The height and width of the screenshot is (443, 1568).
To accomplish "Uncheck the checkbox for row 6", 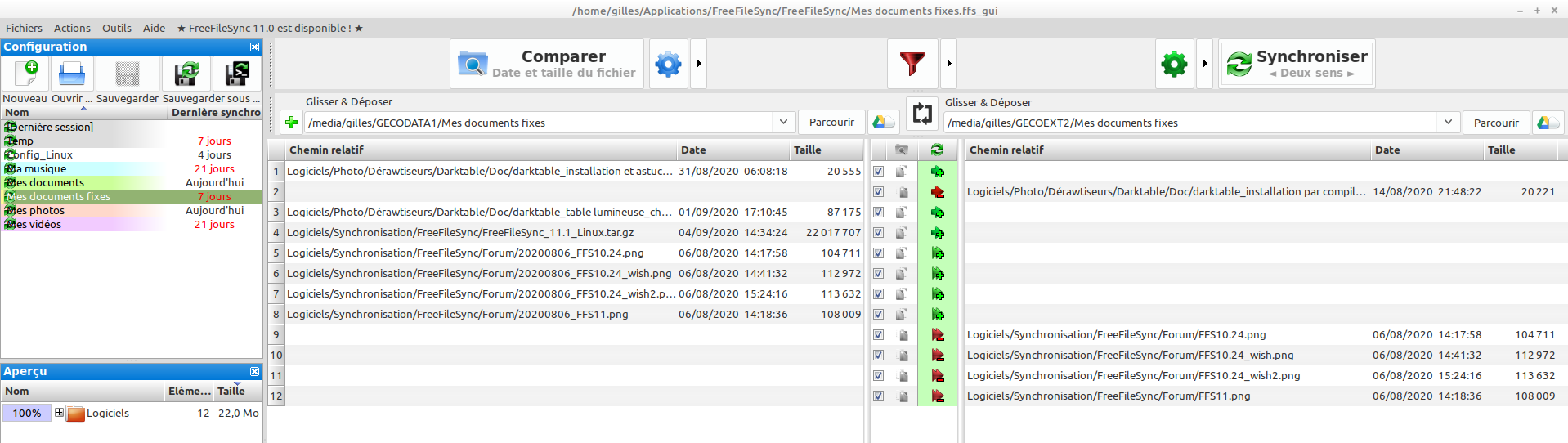I will [878, 274].
